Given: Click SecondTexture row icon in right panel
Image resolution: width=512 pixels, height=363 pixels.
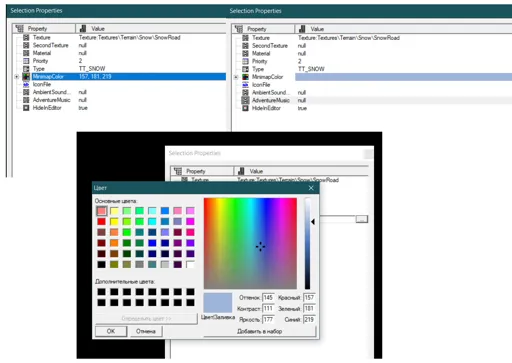Looking at the screenshot, I should (x=245, y=45).
